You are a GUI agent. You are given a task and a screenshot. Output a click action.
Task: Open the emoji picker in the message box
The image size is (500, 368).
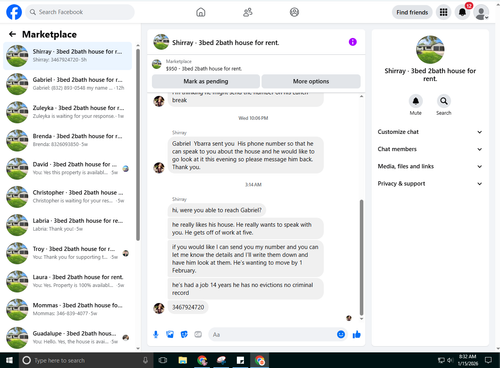click(x=341, y=334)
